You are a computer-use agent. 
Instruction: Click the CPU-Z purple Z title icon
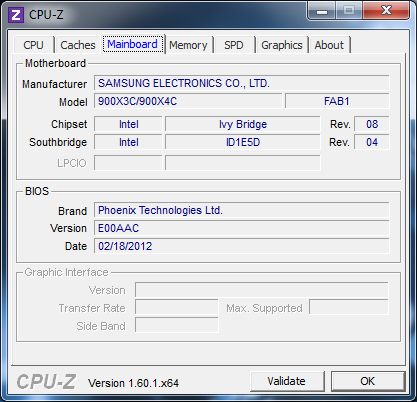16,15
